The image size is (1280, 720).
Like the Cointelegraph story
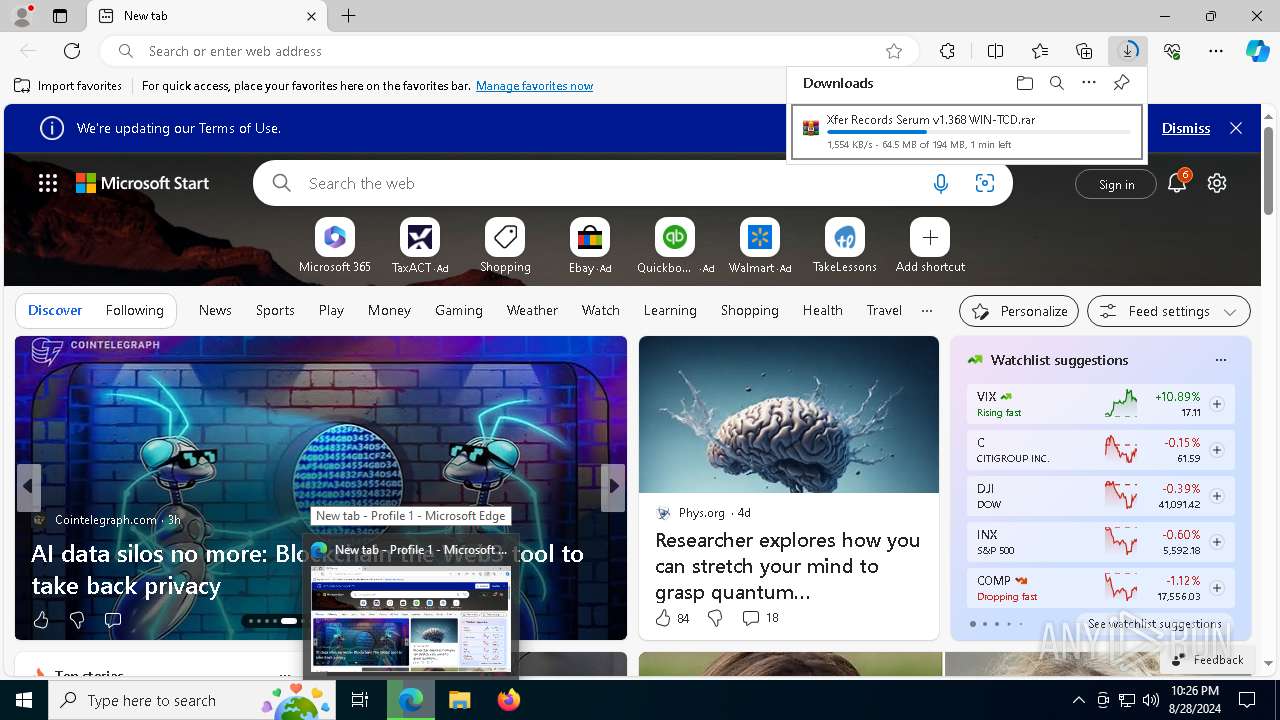41,620
